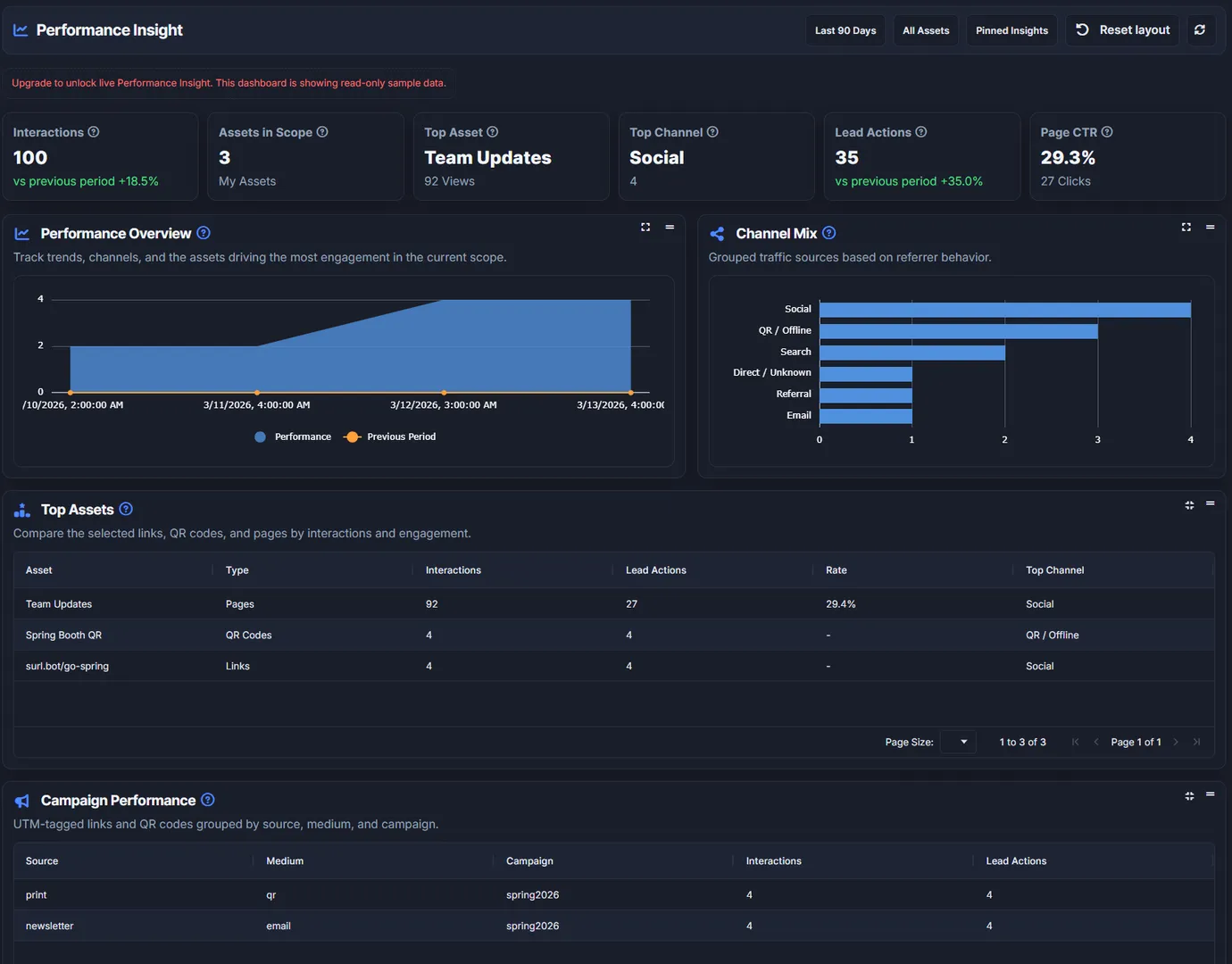
Task: Click the Channel Mix share-nodes icon
Action: [717, 234]
